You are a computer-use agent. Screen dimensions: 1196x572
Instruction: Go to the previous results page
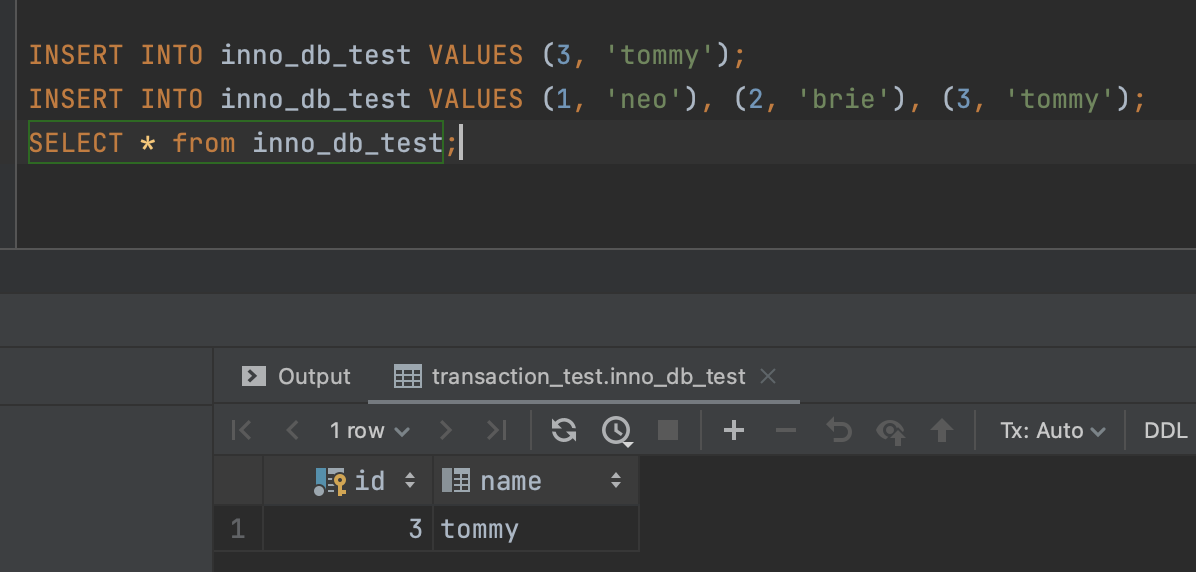tap(292, 430)
